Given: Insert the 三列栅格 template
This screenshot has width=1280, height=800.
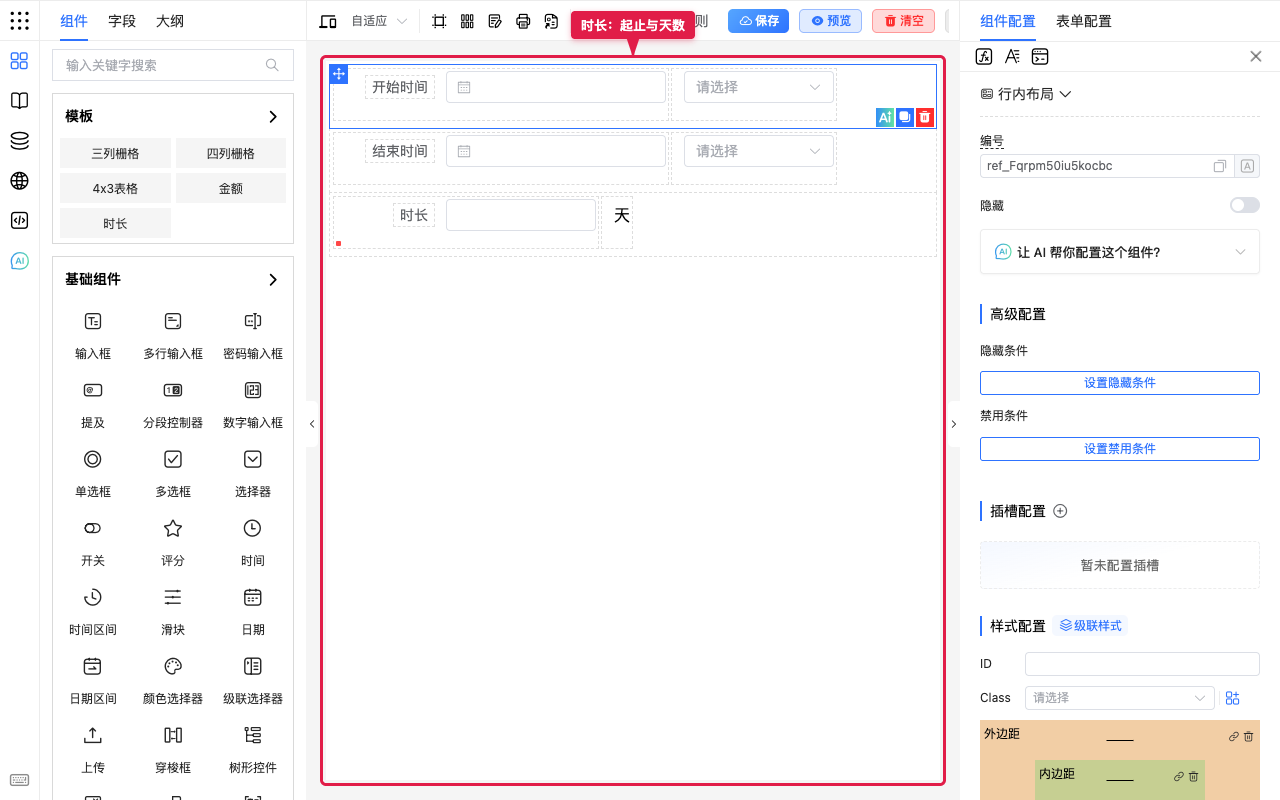Looking at the screenshot, I should tap(115, 153).
